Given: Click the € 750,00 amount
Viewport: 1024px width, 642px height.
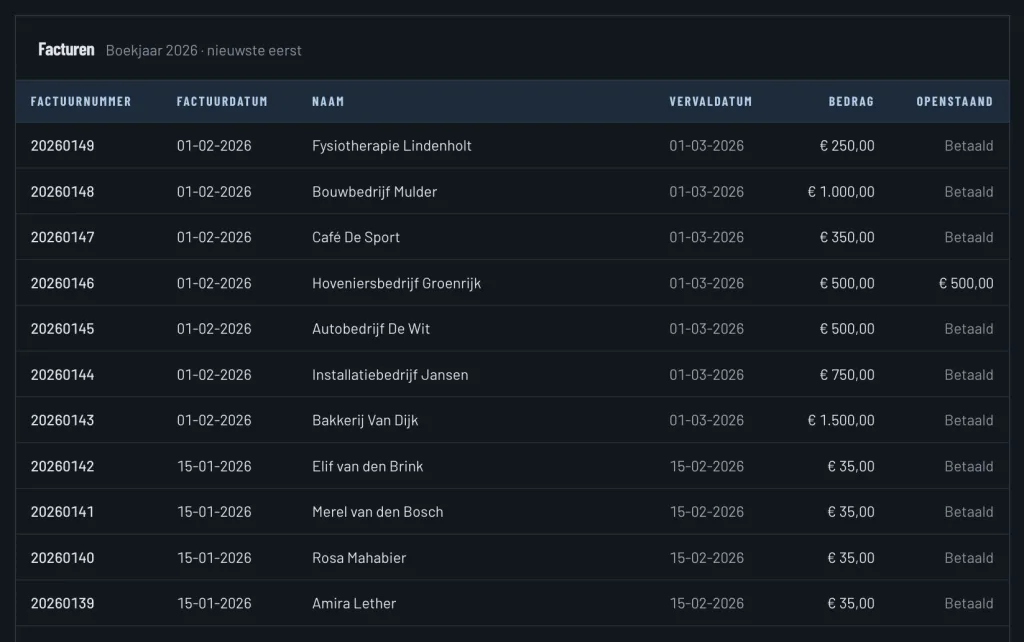Looking at the screenshot, I should [847, 375].
